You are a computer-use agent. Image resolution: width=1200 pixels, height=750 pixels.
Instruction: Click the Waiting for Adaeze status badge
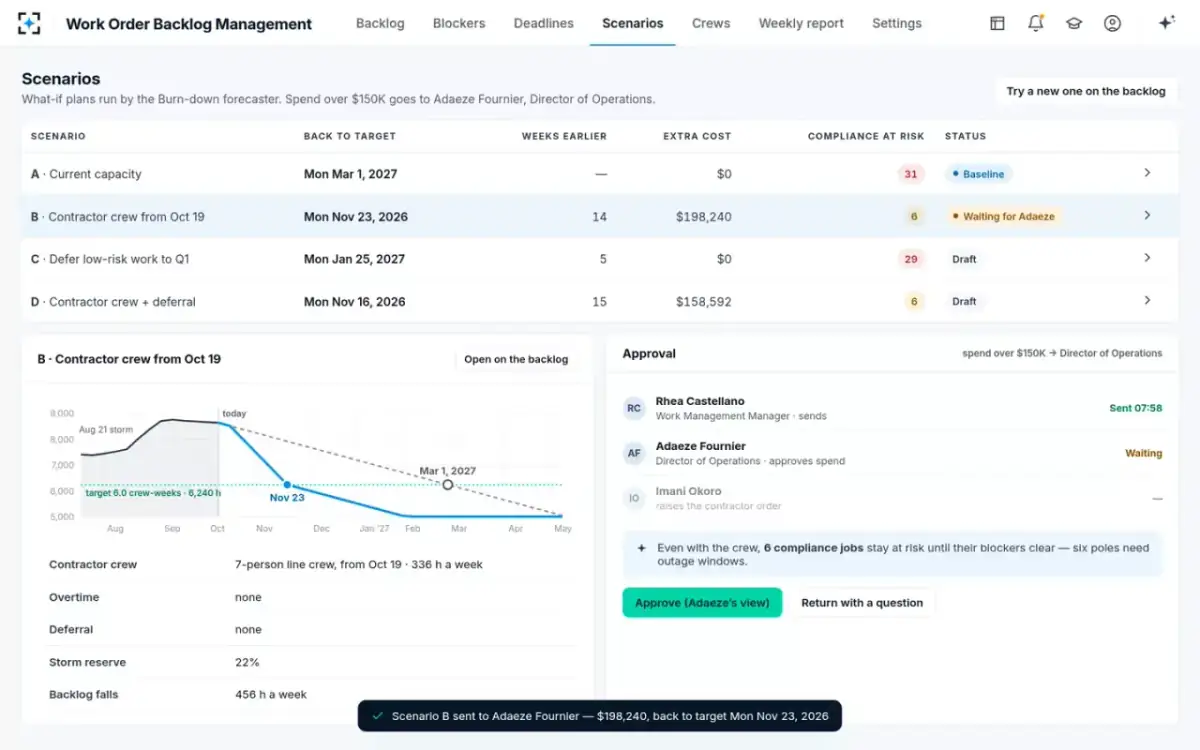click(1004, 216)
